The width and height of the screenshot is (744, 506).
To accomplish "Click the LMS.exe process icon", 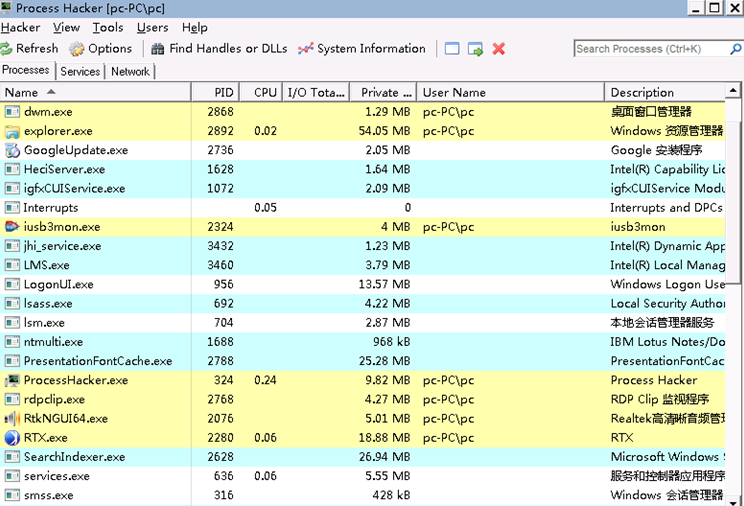I will (12, 265).
